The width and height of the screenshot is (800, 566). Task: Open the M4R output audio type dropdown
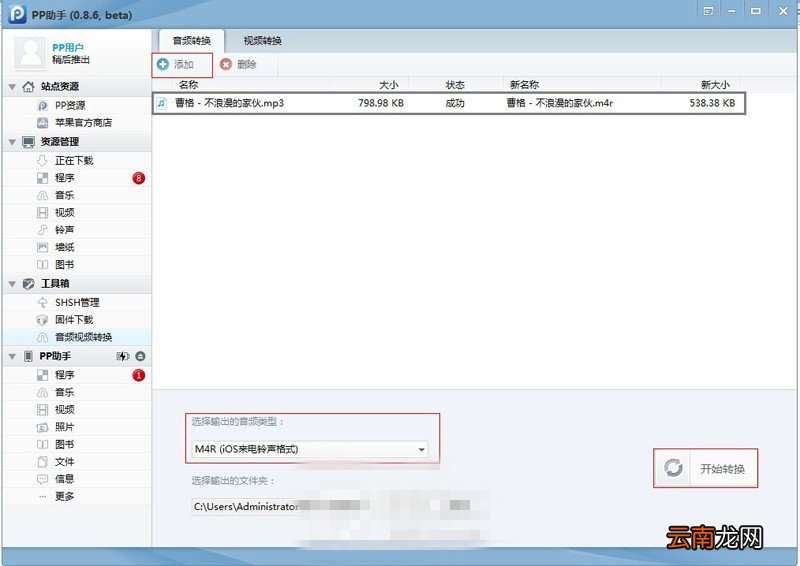point(310,449)
